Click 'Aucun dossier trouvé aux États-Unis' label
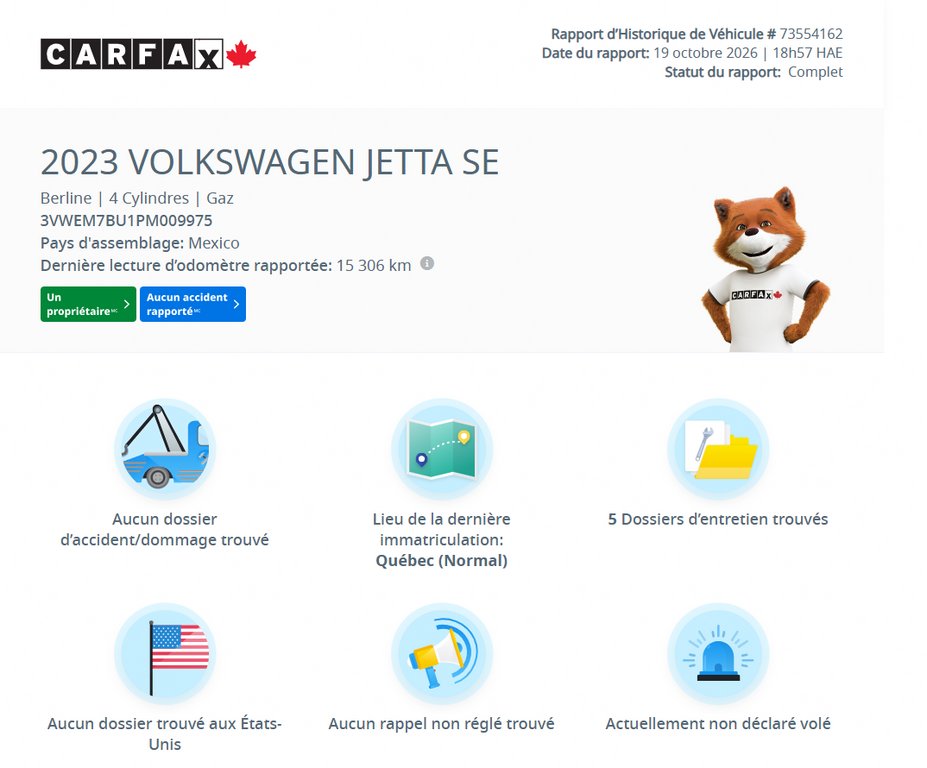Screen dimensions: 927x768 [x=165, y=734]
